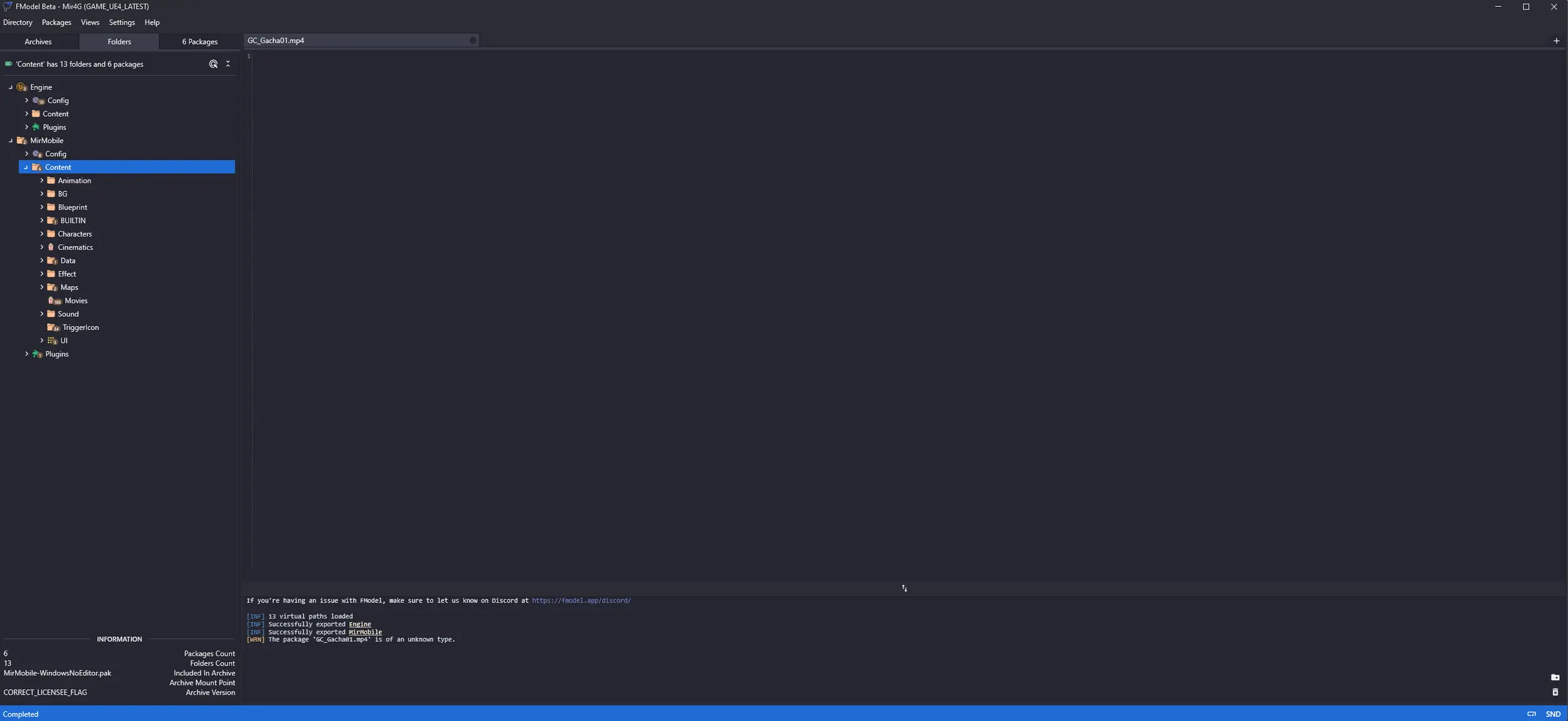Viewport: 1568px width, 721px height.
Task: Open the FModel Discord link
Action: tap(581, 601)
